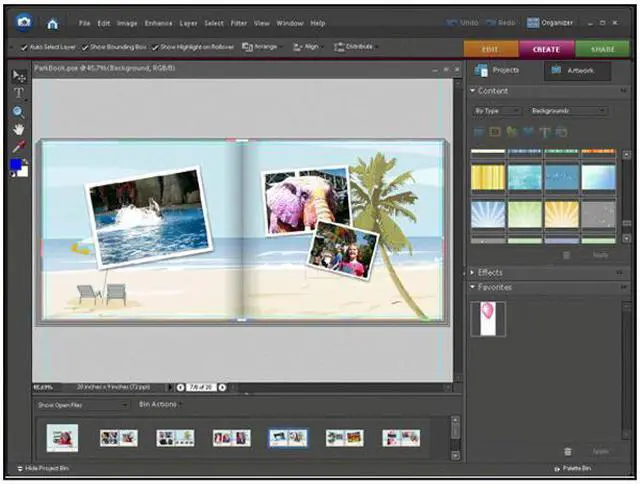Switch to SHARE mode
This screenshot has width=640, height=484.
(x=602, y=49)
